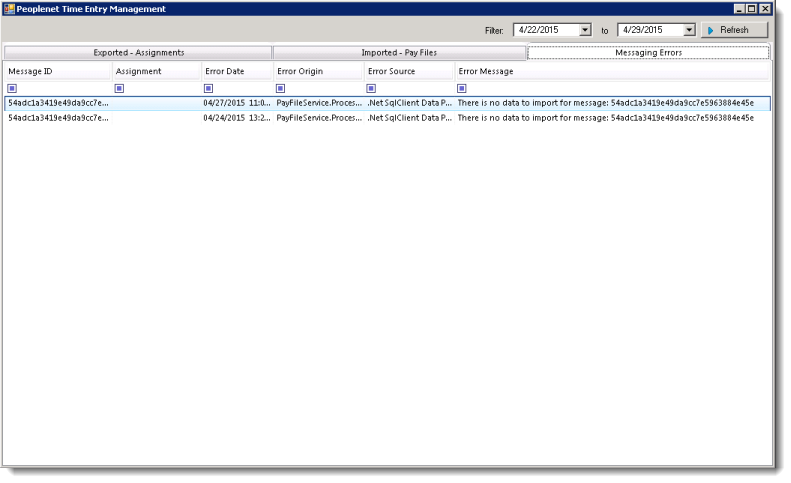Click the 04/27/2015 11:0... error date cell
791x483 pixels.
(237, 103)
